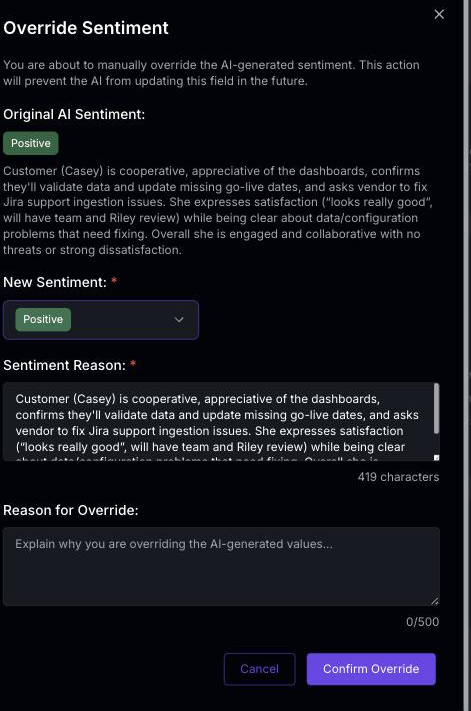
Task: Click the Sentiment Reason text area scrollbar
Action: 436,409
